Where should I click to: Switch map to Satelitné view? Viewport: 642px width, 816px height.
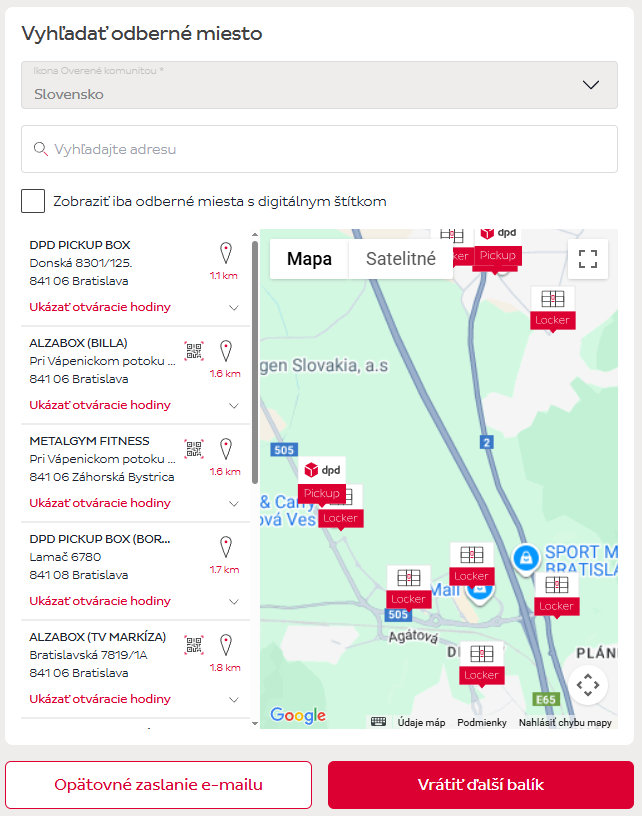point(400,259)
